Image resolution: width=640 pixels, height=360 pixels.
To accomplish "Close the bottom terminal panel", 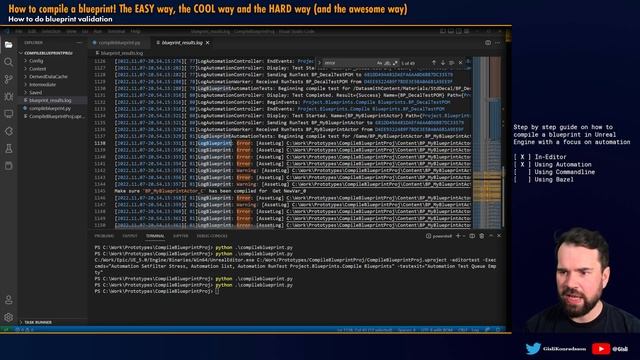I will point(499,236).
